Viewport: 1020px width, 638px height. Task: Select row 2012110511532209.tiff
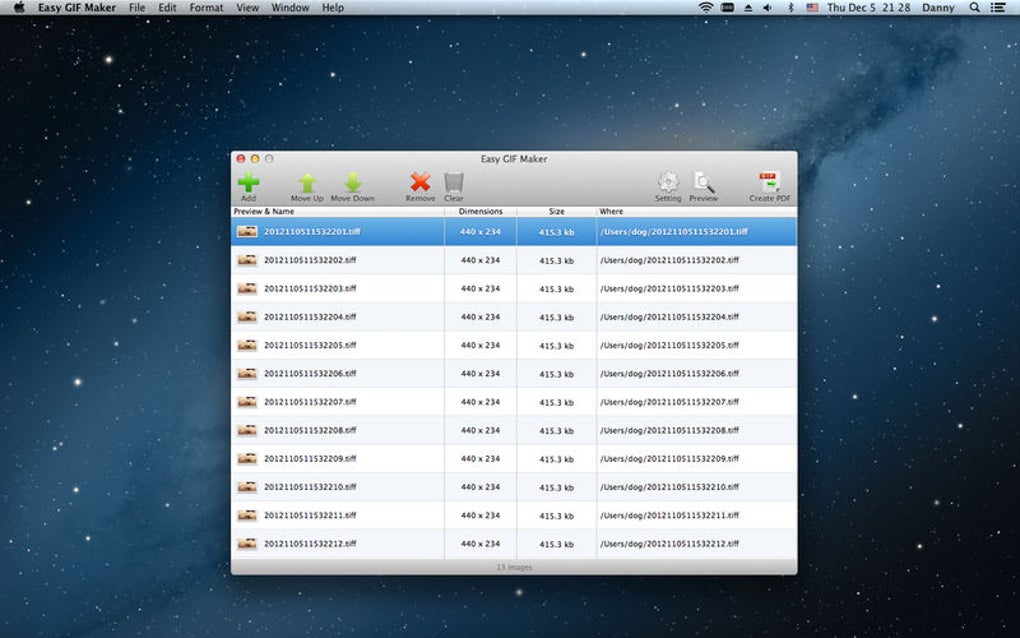(x=514, y=459)
